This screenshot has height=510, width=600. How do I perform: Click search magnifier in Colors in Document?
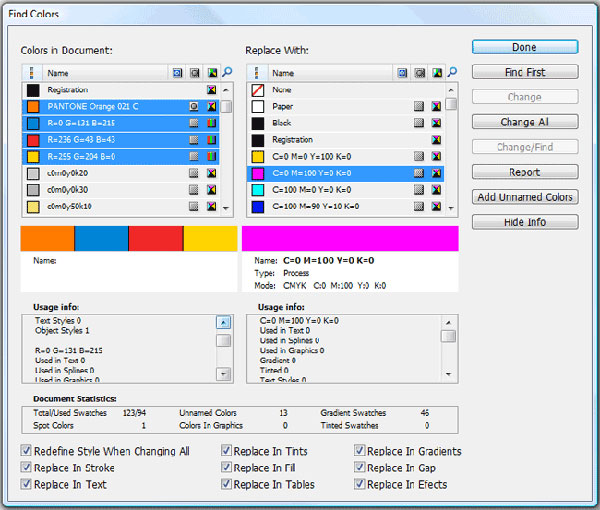coord(227,72)
